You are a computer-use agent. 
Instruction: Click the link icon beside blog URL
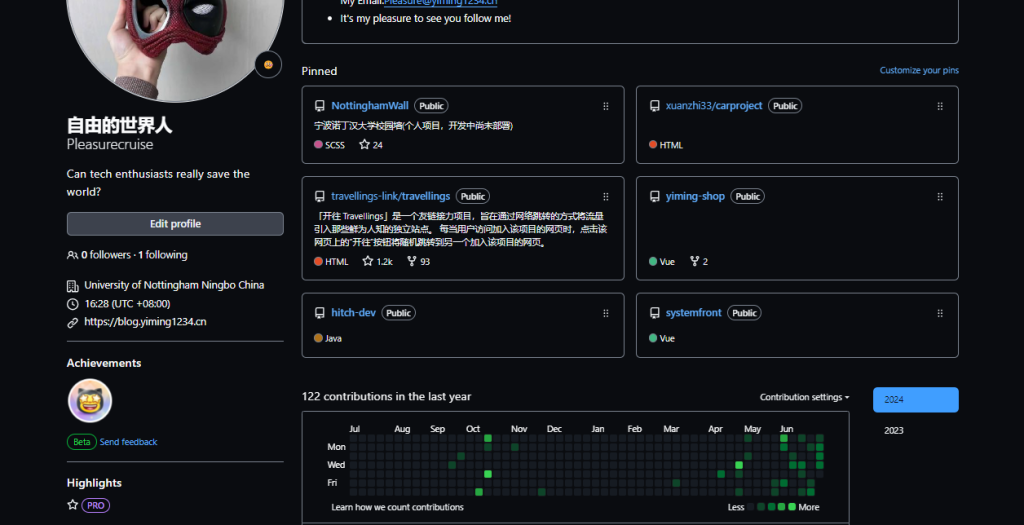click(72, 322)
